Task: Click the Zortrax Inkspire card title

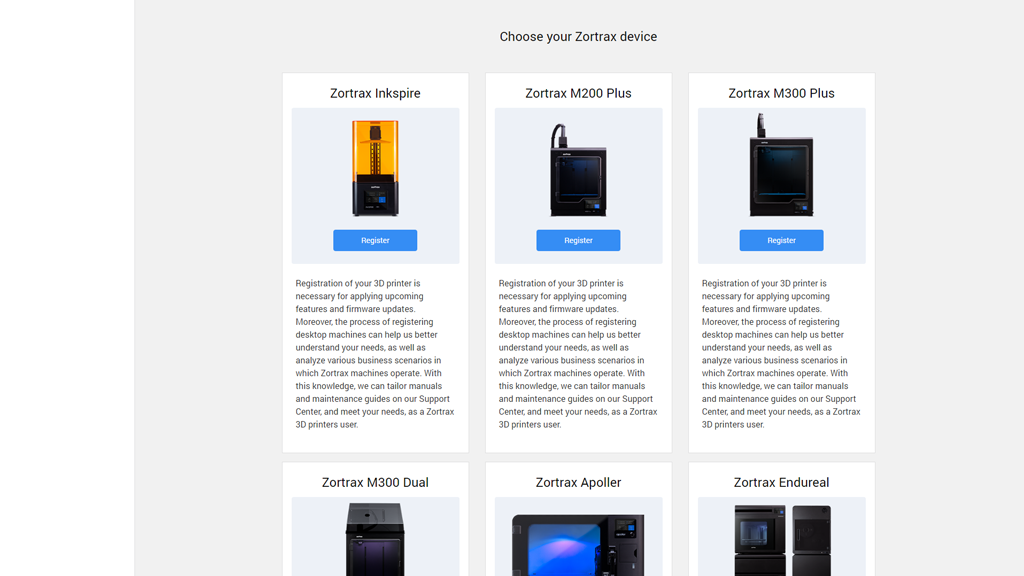Action: [x=375, y=93]
